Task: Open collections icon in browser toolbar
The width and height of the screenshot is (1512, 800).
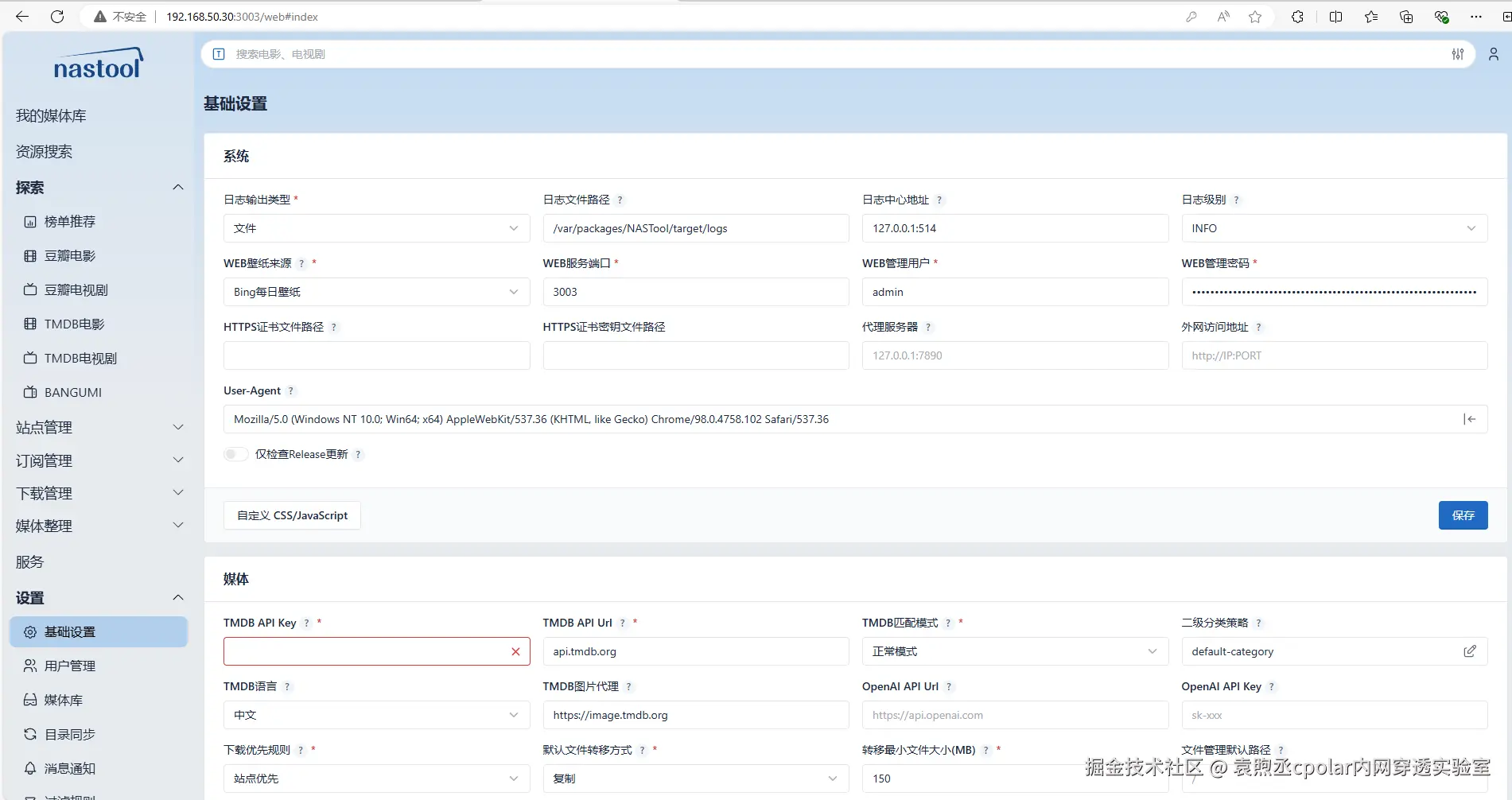Action: point(1406,17)
